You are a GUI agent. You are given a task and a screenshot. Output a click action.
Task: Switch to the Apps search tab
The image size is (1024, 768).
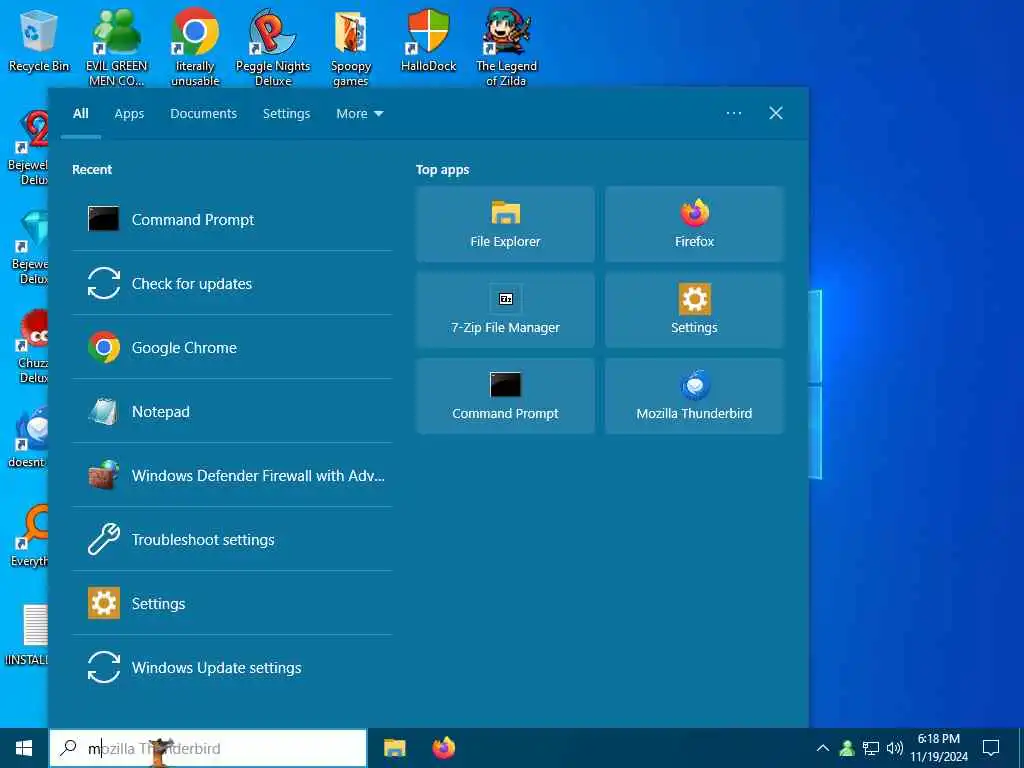129,114
